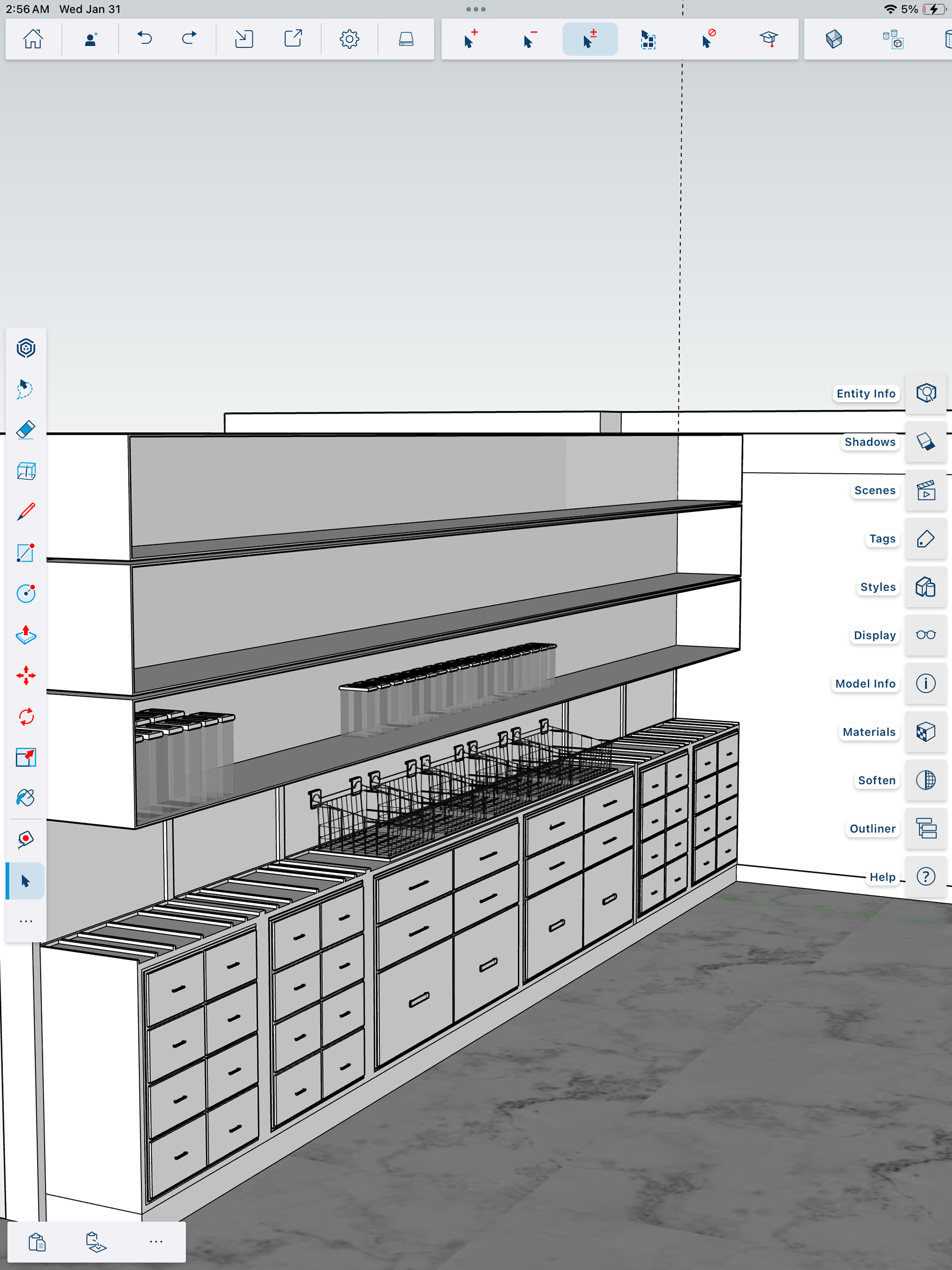952x1270 pixels.
Task: Choose the Push/Pull tool
Action: click(26, 635)
